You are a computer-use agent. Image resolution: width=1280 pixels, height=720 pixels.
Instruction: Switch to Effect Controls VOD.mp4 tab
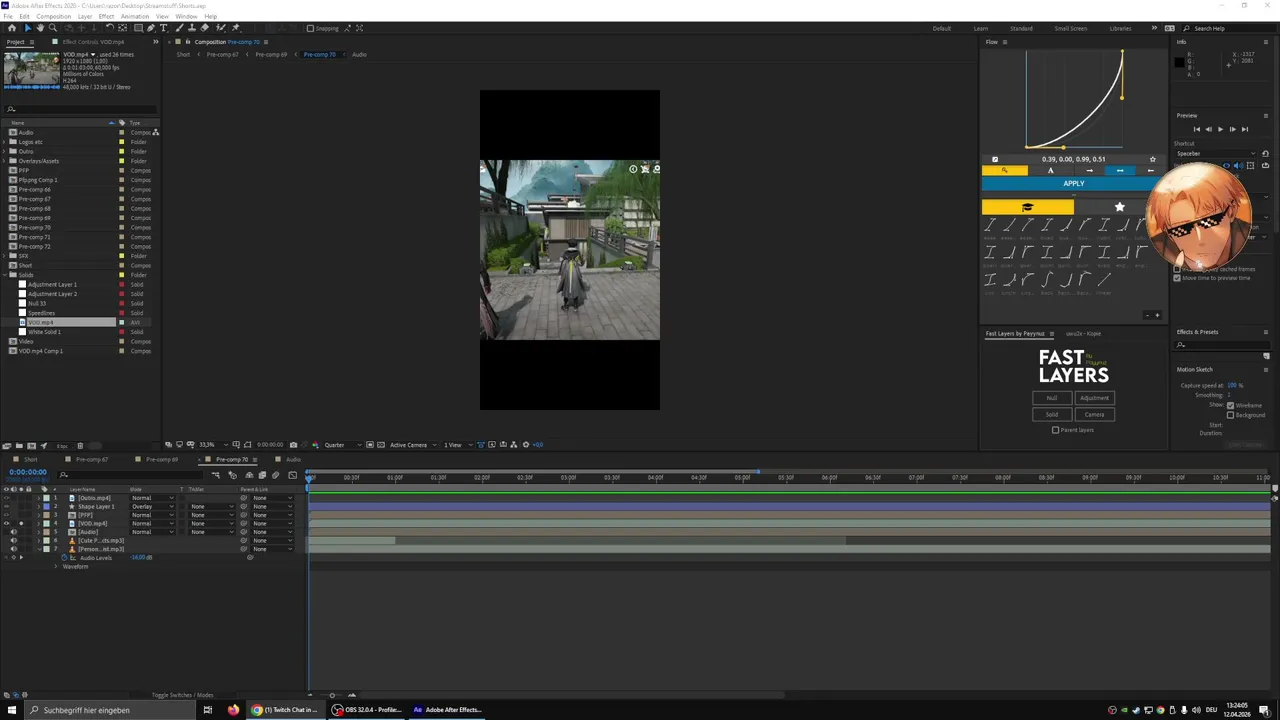[x=93, y=42]
